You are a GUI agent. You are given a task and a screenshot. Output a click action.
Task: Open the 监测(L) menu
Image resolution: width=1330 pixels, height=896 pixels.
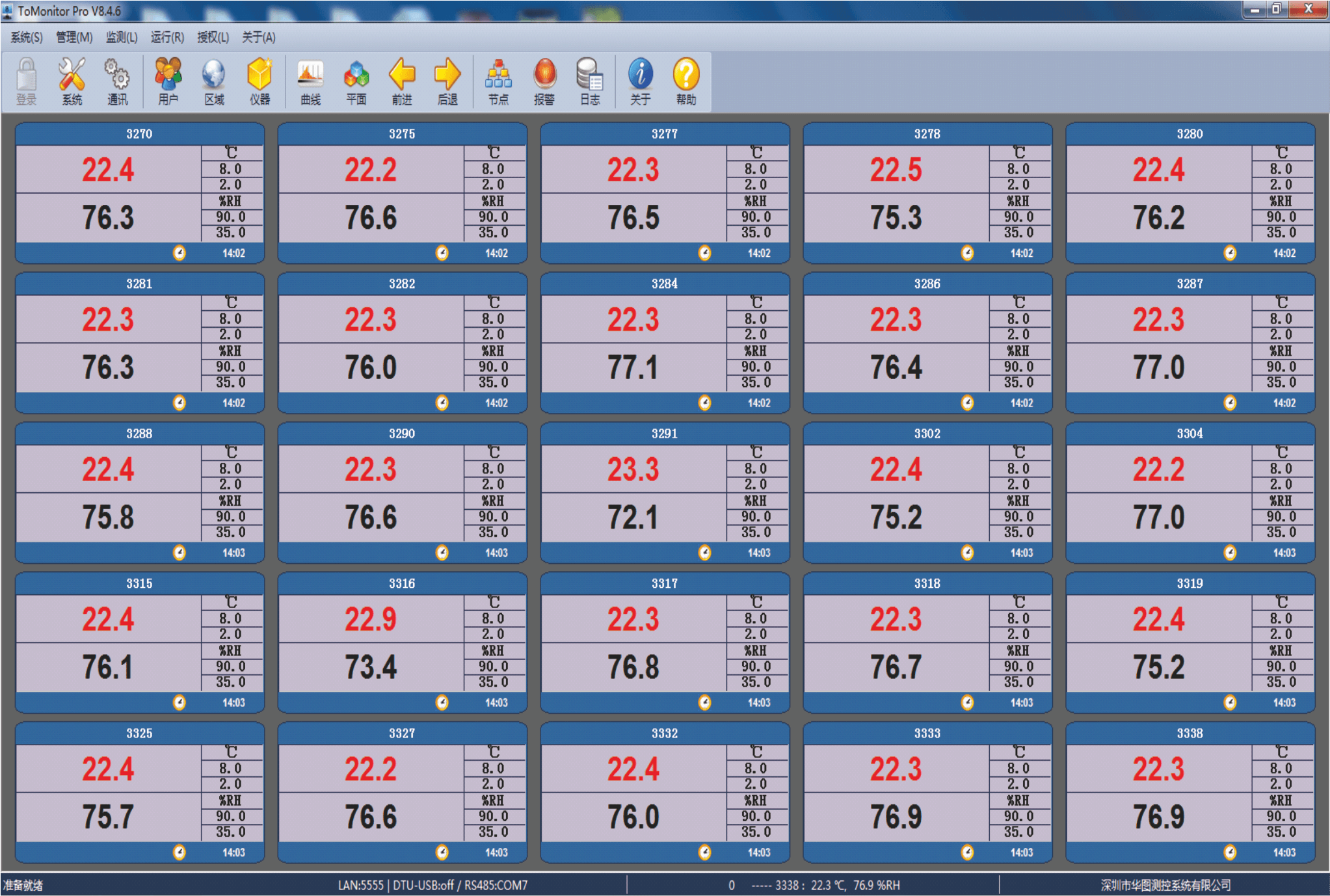(122, 37)
